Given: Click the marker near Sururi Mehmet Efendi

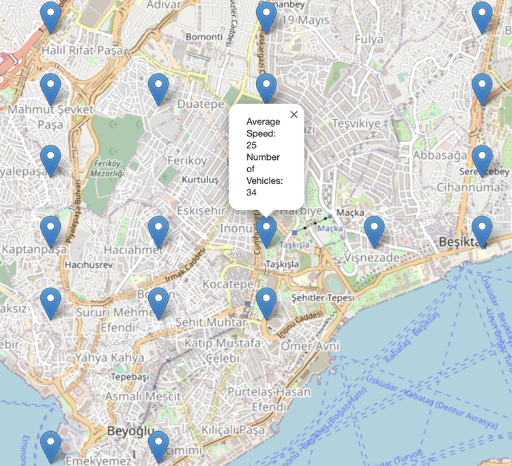Looking at the screenshot, I should coord(158,304).
